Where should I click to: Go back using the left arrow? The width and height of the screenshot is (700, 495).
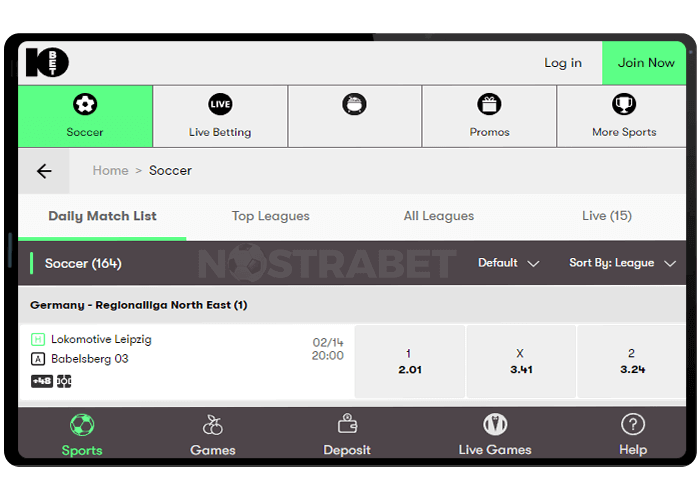44,171
